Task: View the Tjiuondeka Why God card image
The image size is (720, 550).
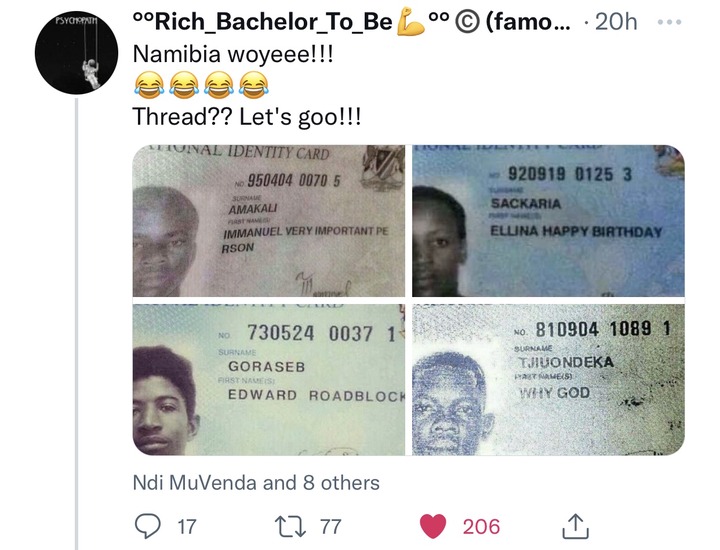Action: [548, 380]
